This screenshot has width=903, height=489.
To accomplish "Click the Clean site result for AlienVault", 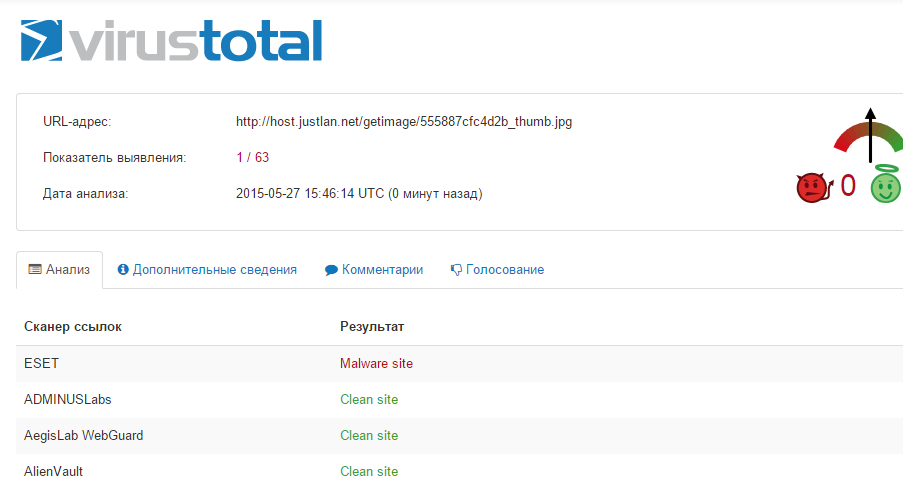I will click(369, 471).
